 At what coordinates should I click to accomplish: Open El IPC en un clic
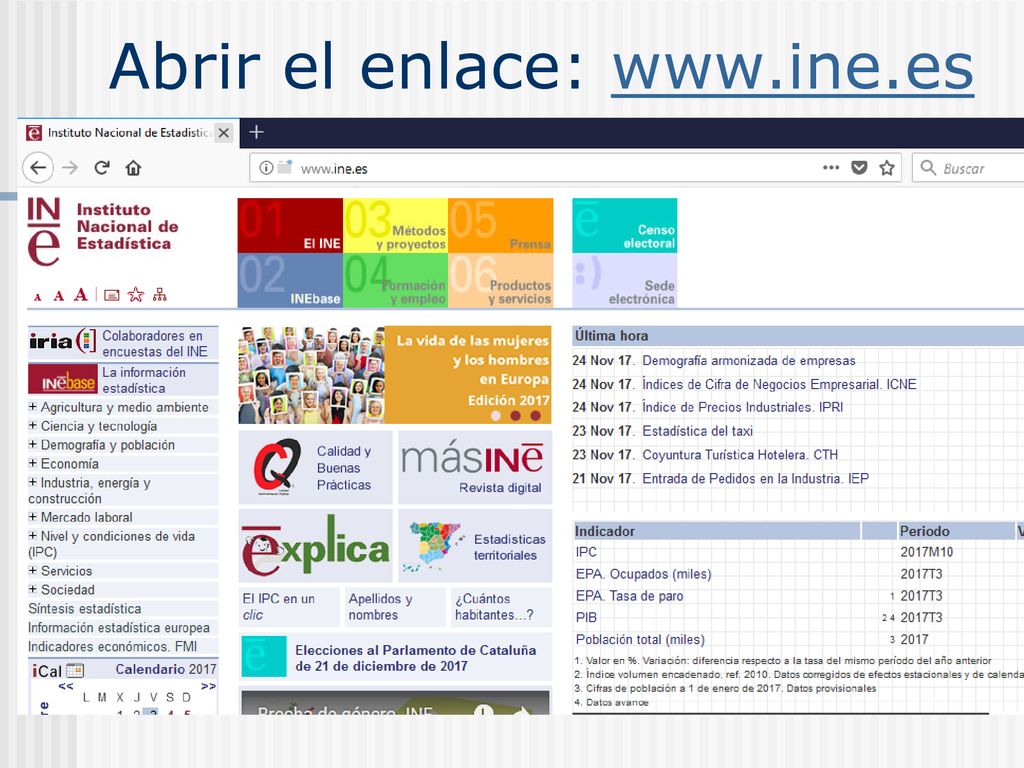coord(289,607)
